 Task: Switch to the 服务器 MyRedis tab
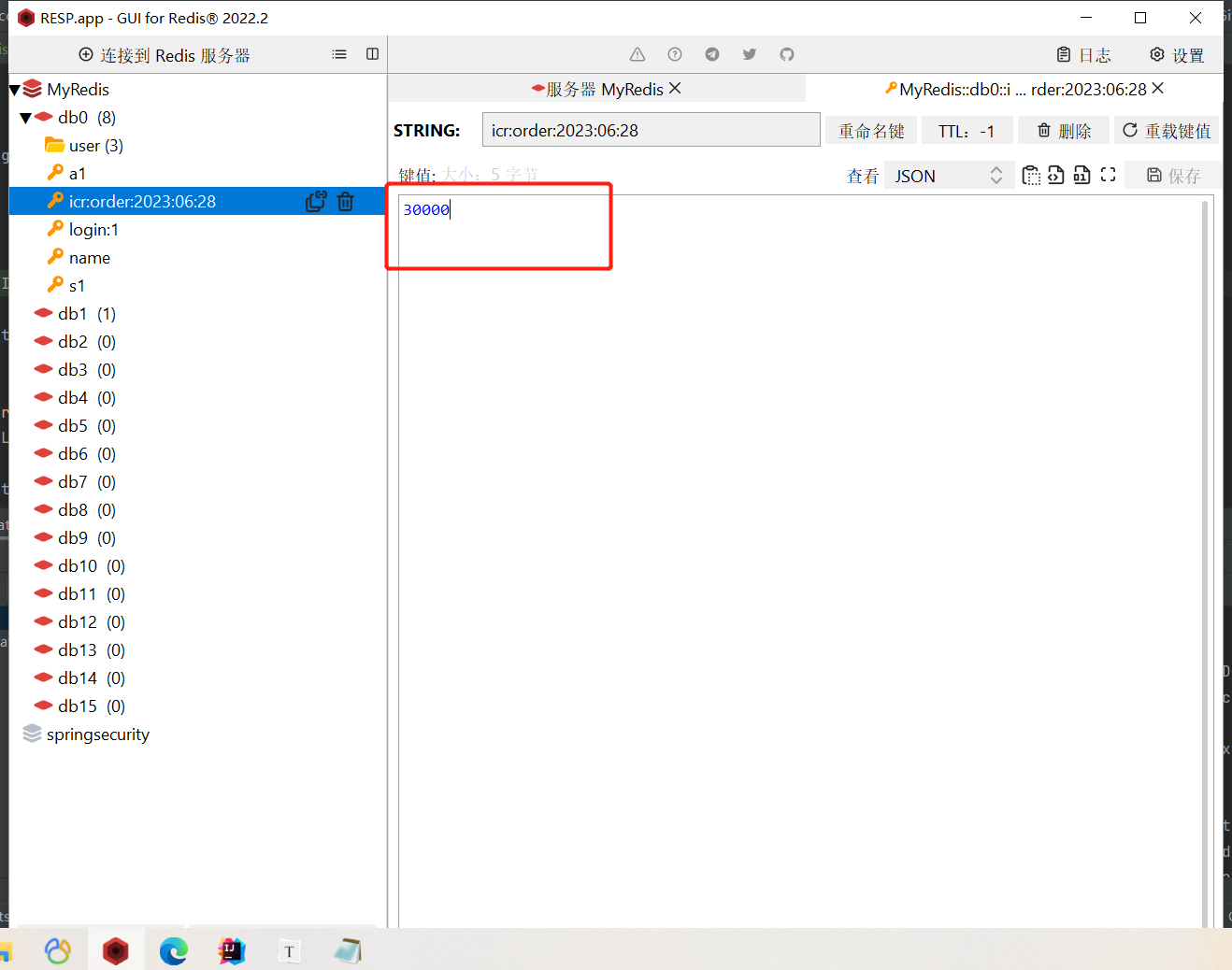[596, 89]
